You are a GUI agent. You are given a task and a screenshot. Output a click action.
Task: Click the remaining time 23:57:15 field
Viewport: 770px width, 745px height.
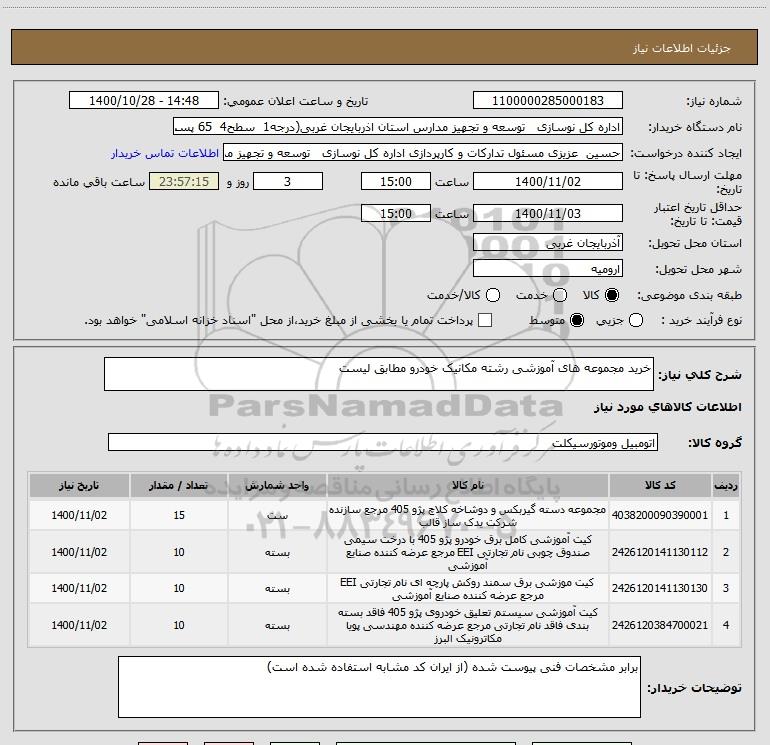[184, 181]
